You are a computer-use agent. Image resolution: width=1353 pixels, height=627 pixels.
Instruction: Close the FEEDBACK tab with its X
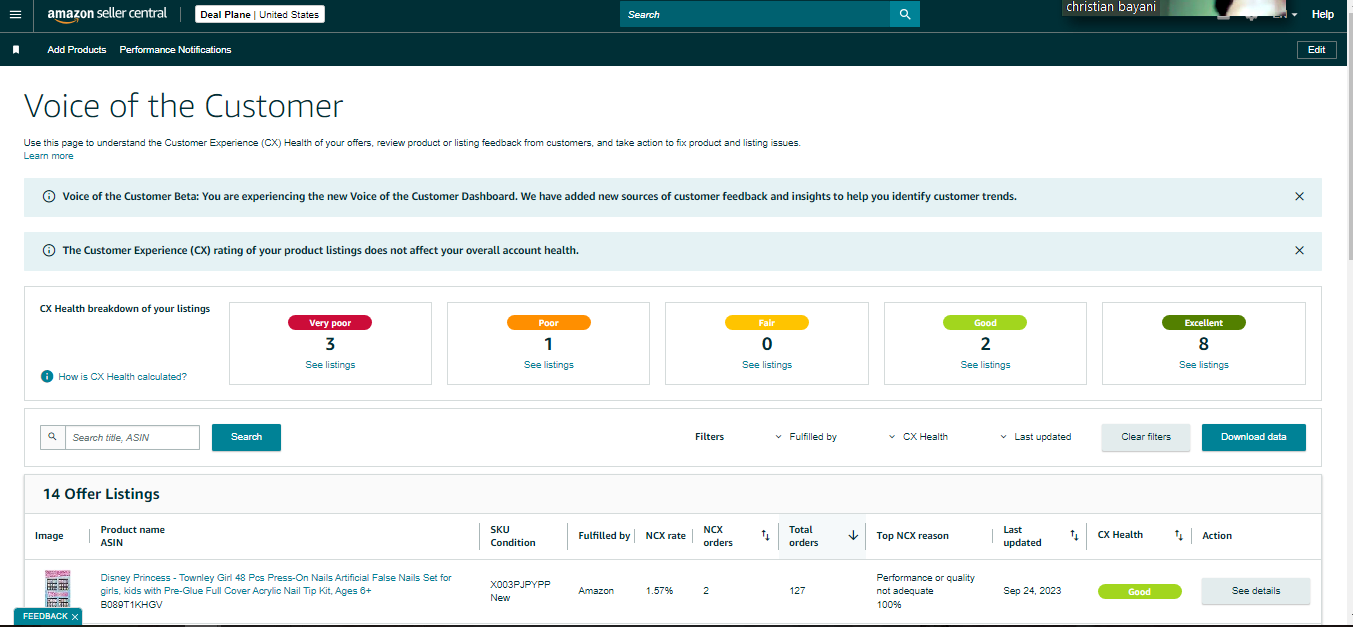point(75,617)
